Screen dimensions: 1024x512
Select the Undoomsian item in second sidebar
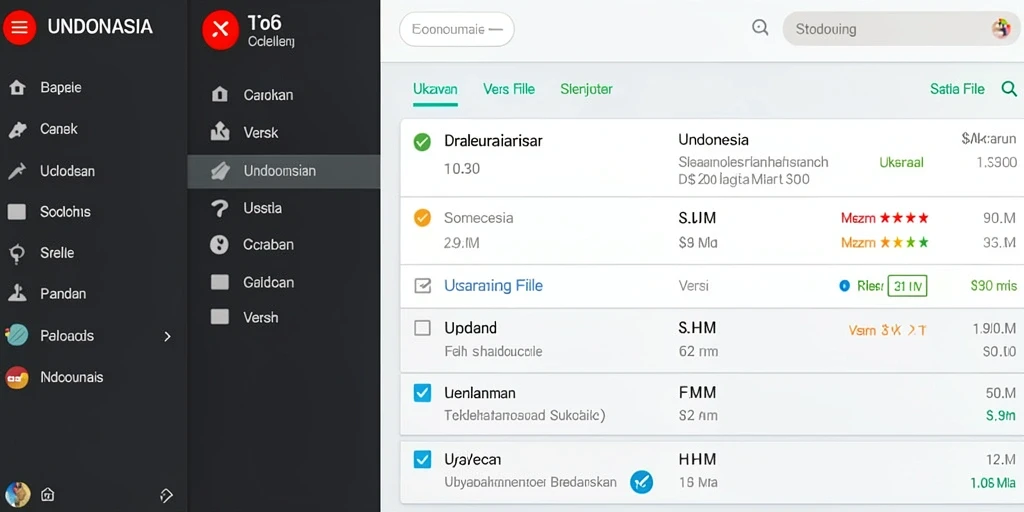[283, 171]
